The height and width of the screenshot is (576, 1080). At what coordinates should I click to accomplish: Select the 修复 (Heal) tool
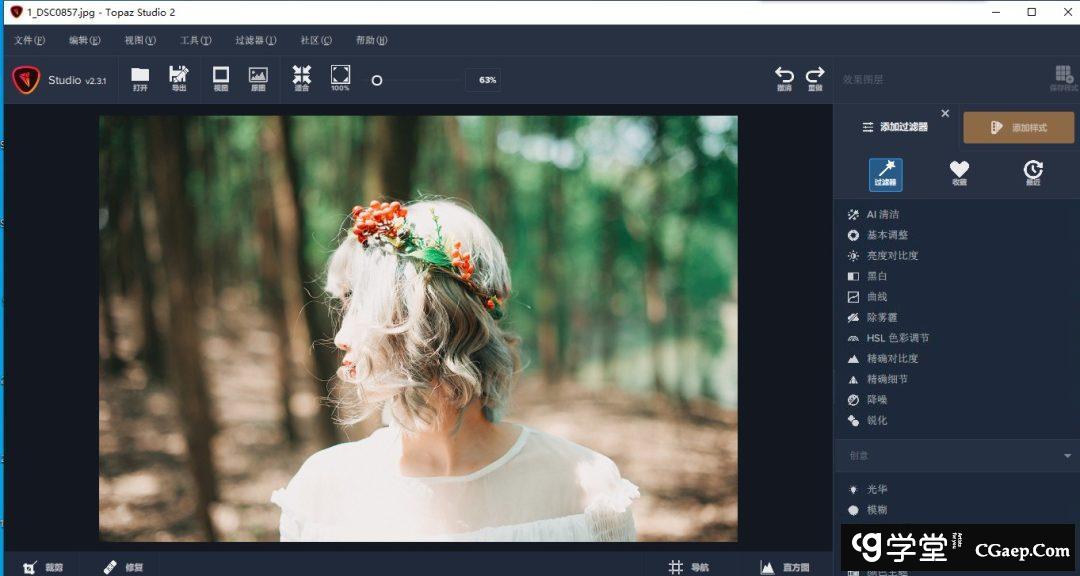[x=123, y=567]
